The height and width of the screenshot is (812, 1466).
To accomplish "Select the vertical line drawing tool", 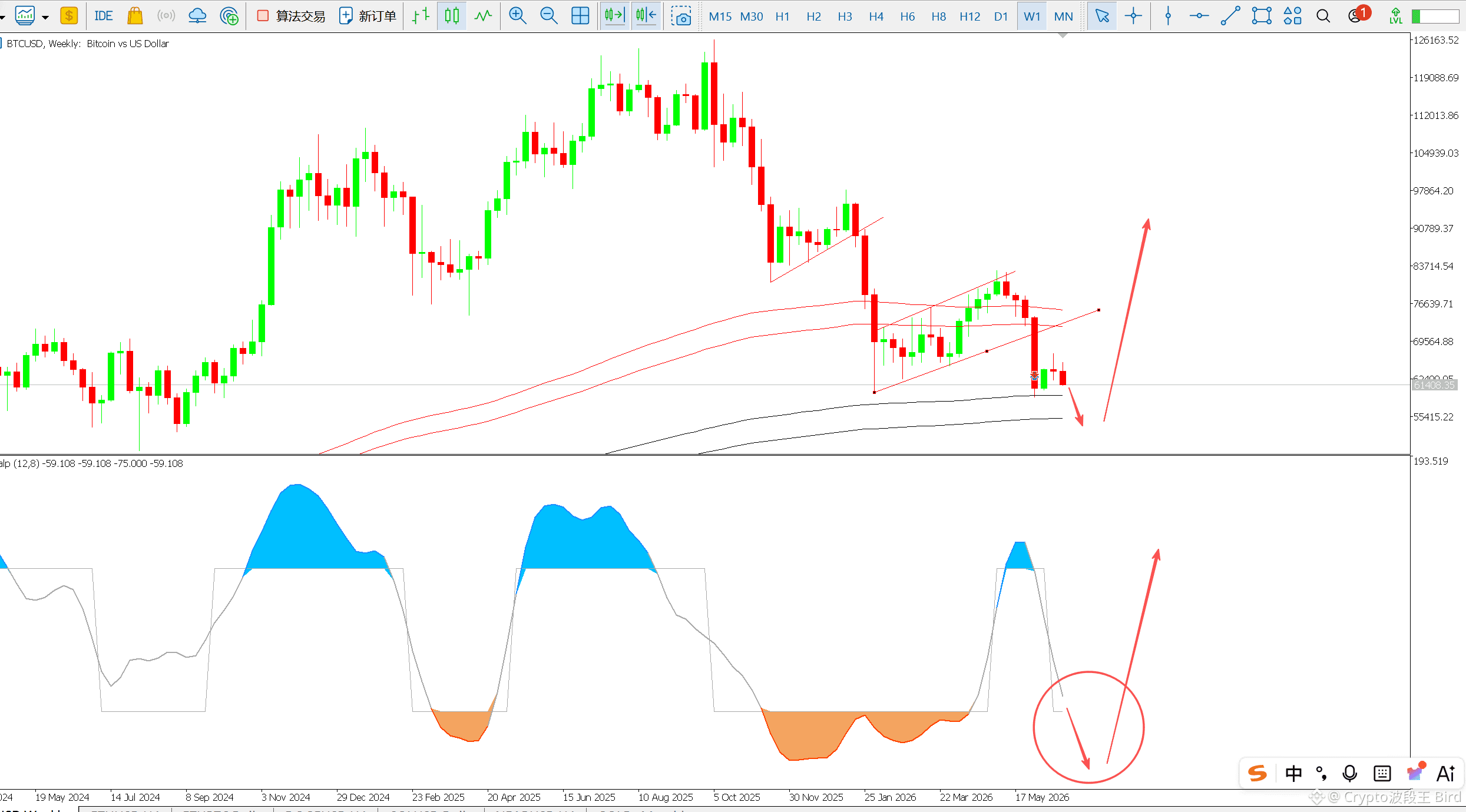I will coord(1168,16).
